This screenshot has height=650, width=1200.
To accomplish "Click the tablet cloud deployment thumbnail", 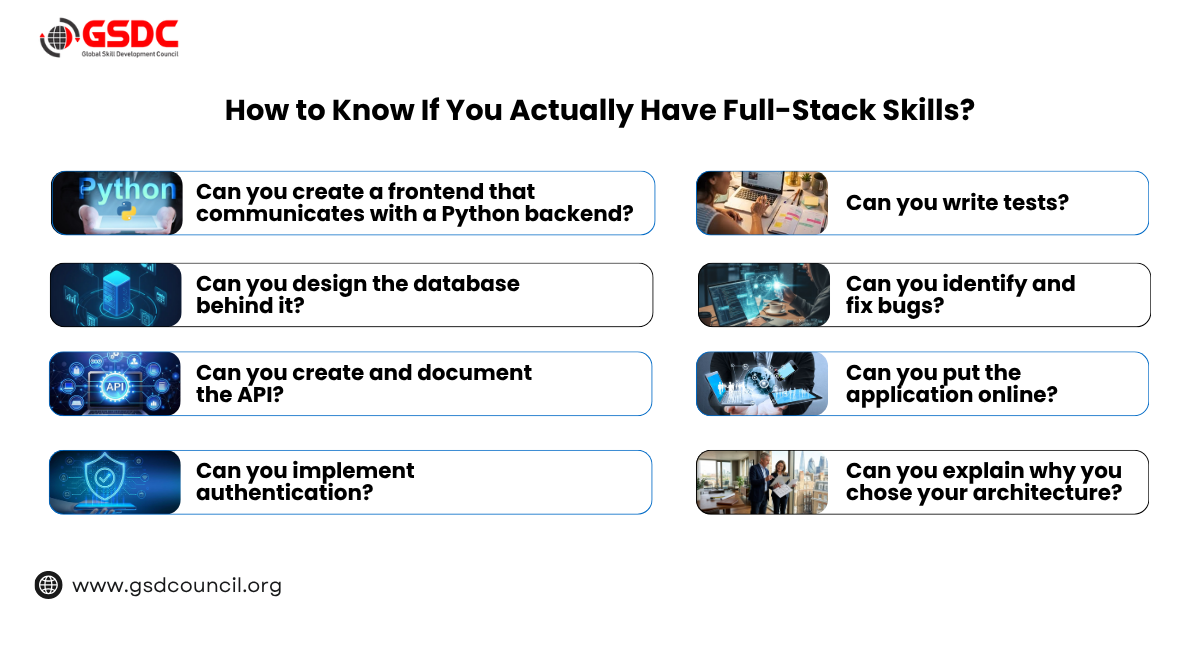I will 763,383.
